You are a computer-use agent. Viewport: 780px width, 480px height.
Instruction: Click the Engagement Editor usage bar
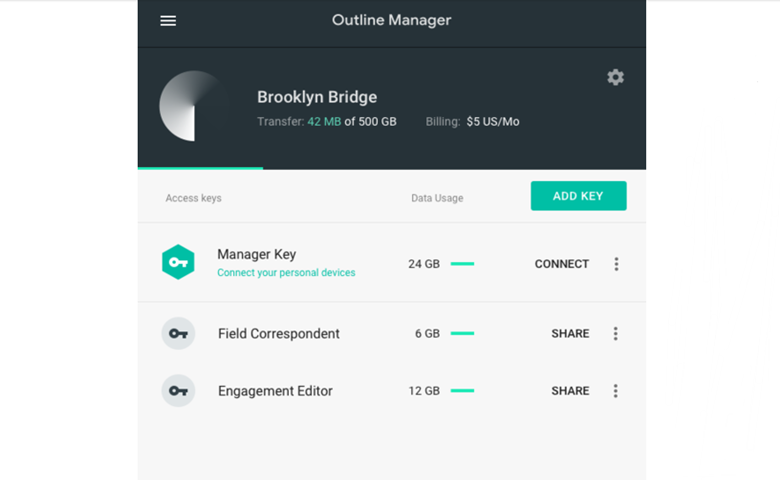coord(462,390)
